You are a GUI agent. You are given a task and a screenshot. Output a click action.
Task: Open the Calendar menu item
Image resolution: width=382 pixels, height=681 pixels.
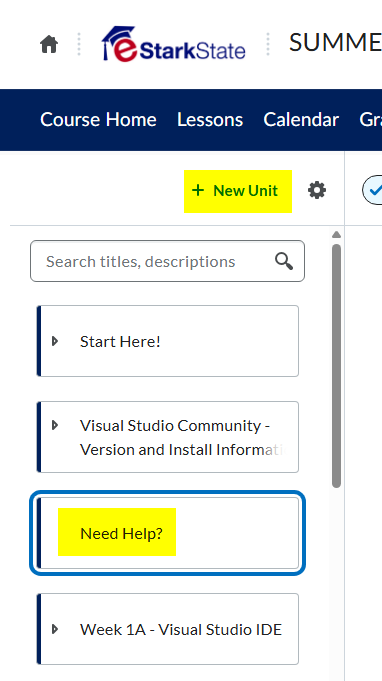301,120
